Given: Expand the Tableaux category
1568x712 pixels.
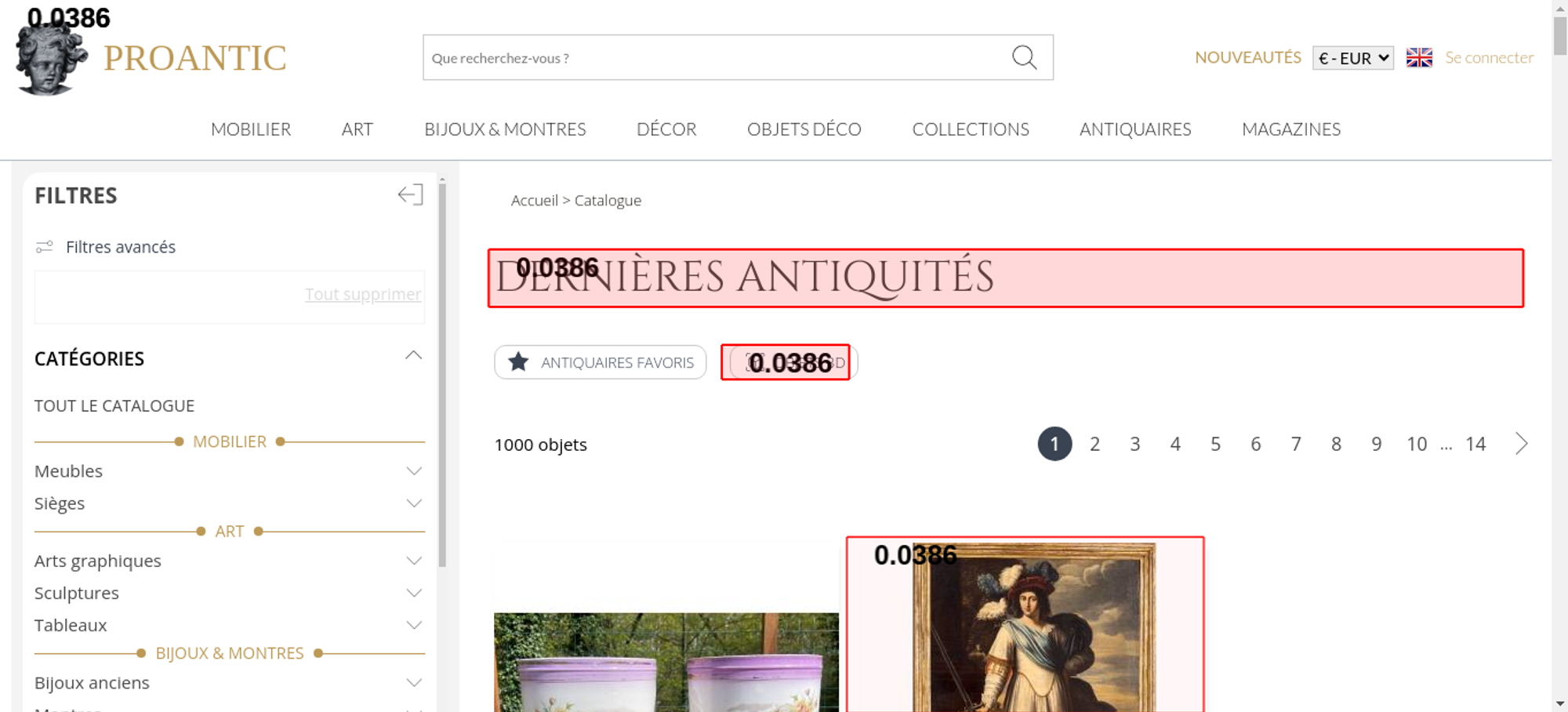Looking at the screenshot, I should coord(414,625).
